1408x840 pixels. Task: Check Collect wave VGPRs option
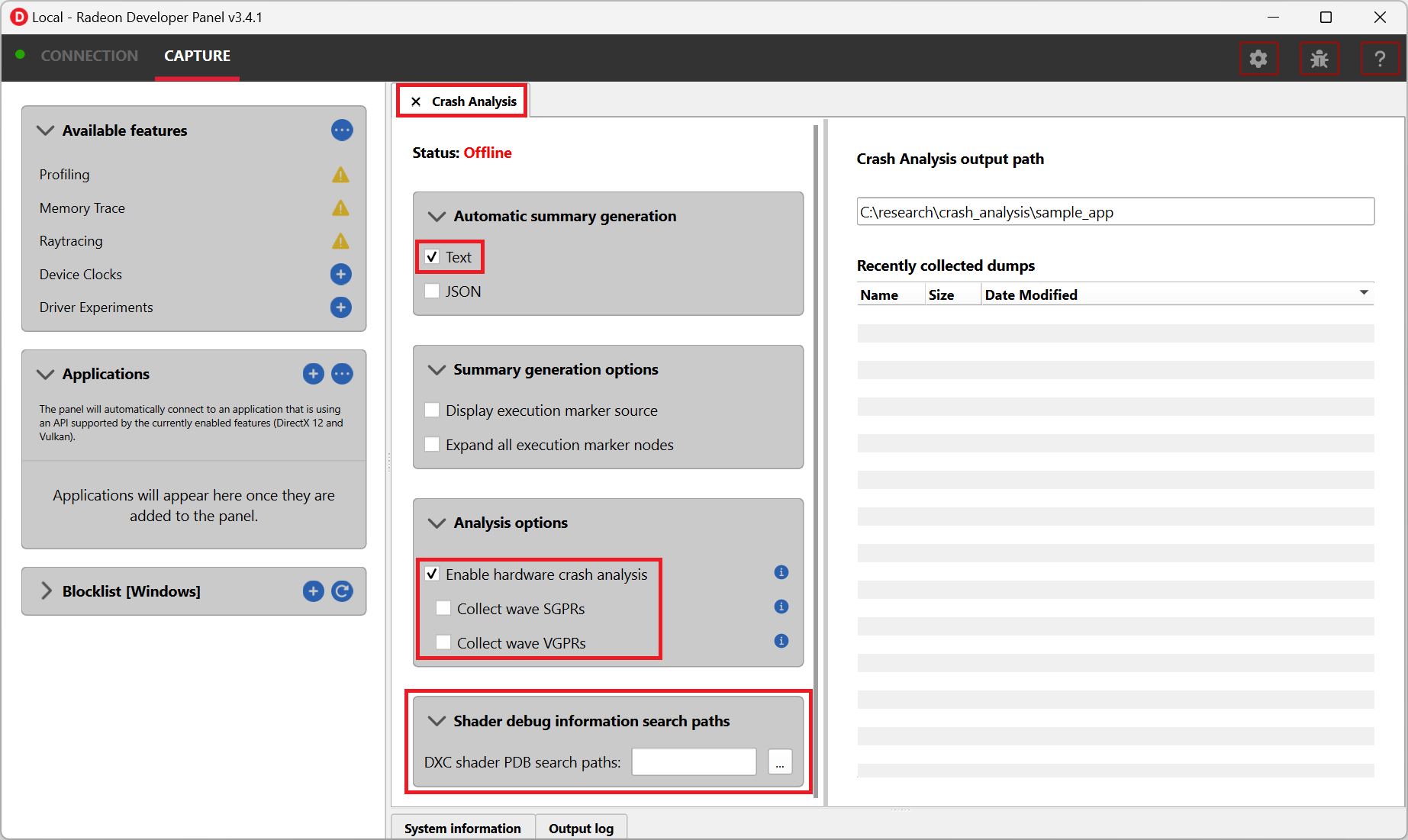coord(443,642)
